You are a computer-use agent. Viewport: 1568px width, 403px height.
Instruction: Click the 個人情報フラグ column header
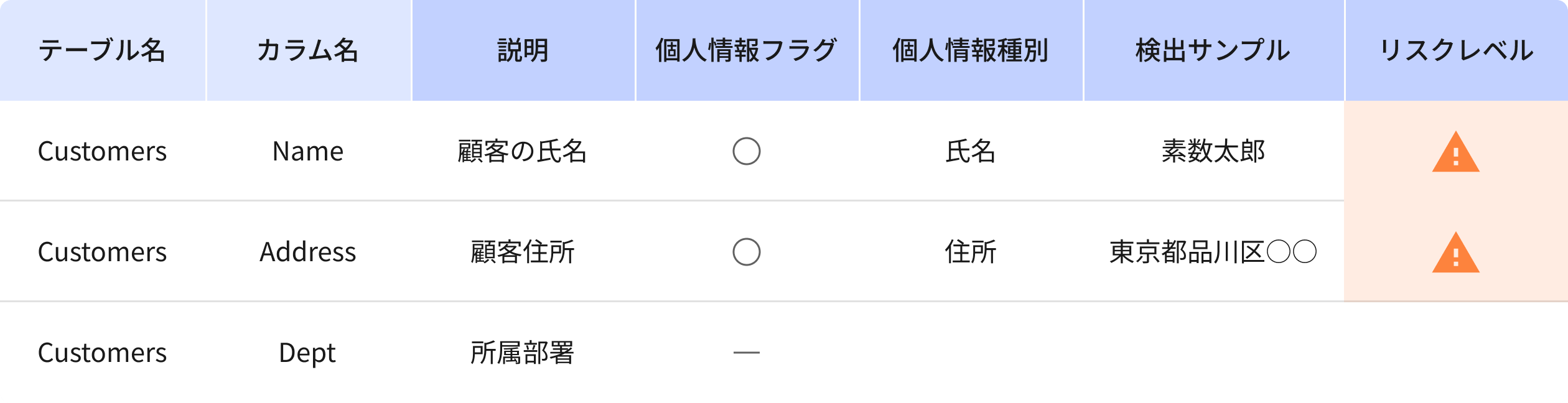click(746, 50)
